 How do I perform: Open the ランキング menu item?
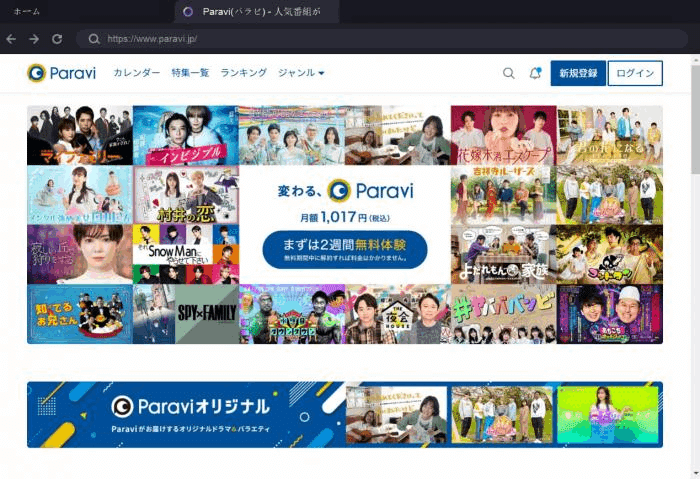coord(244,73)
